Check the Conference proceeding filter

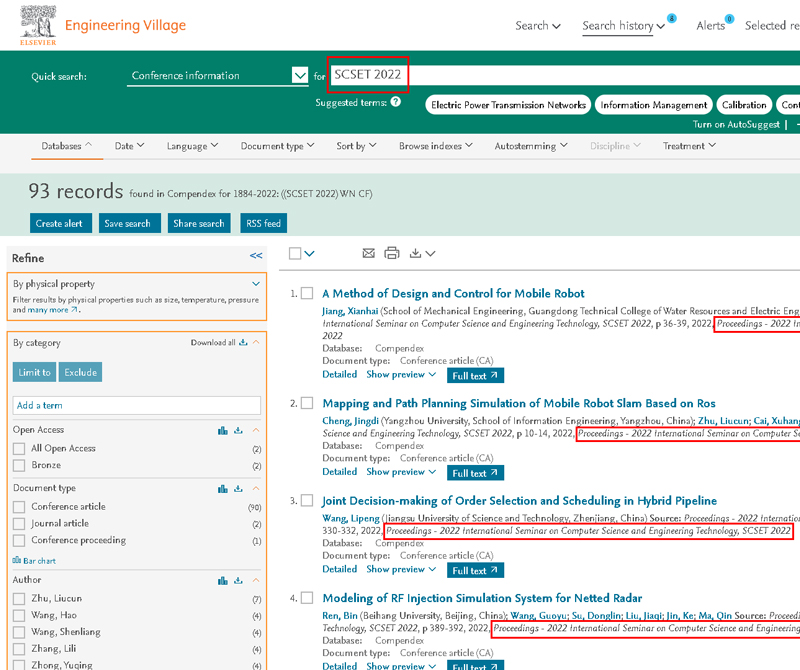19,540
